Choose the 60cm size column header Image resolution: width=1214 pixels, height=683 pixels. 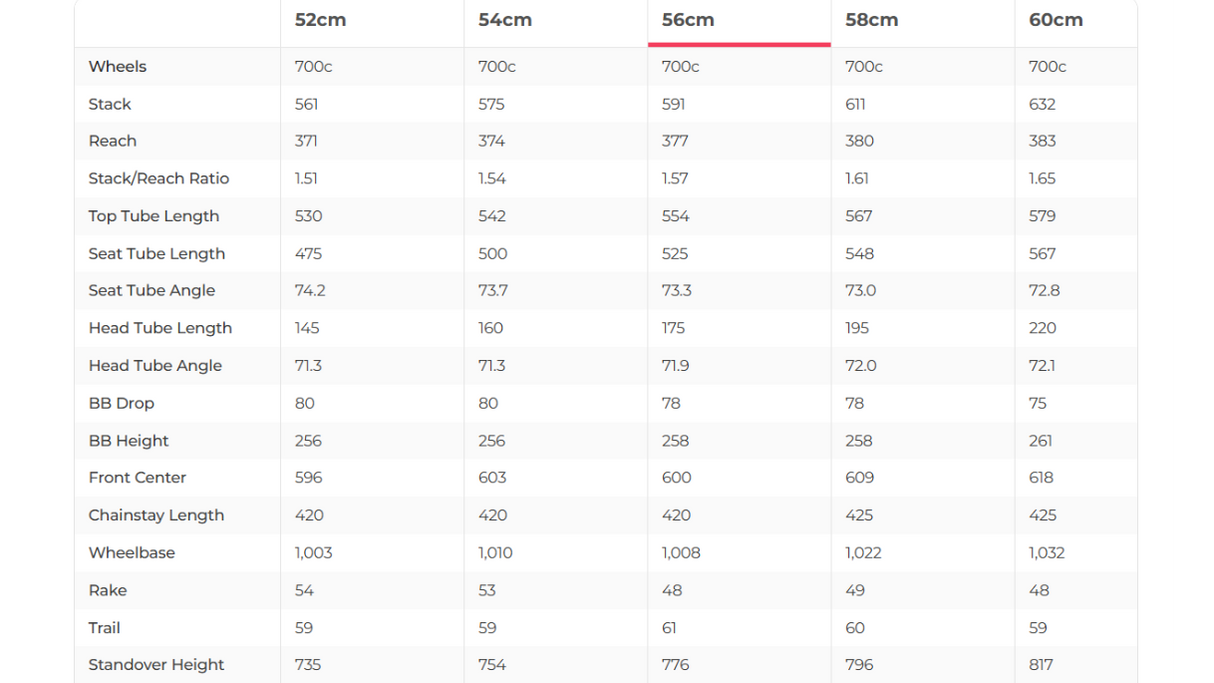[x=1055, y=20]
